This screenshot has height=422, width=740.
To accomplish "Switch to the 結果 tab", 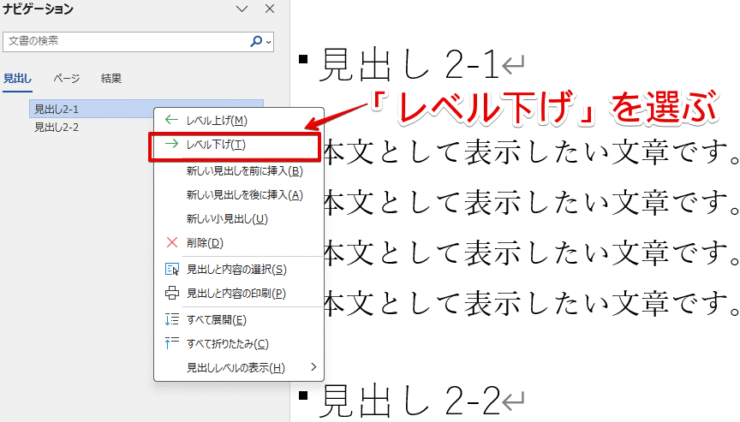I will pos(111,78).
